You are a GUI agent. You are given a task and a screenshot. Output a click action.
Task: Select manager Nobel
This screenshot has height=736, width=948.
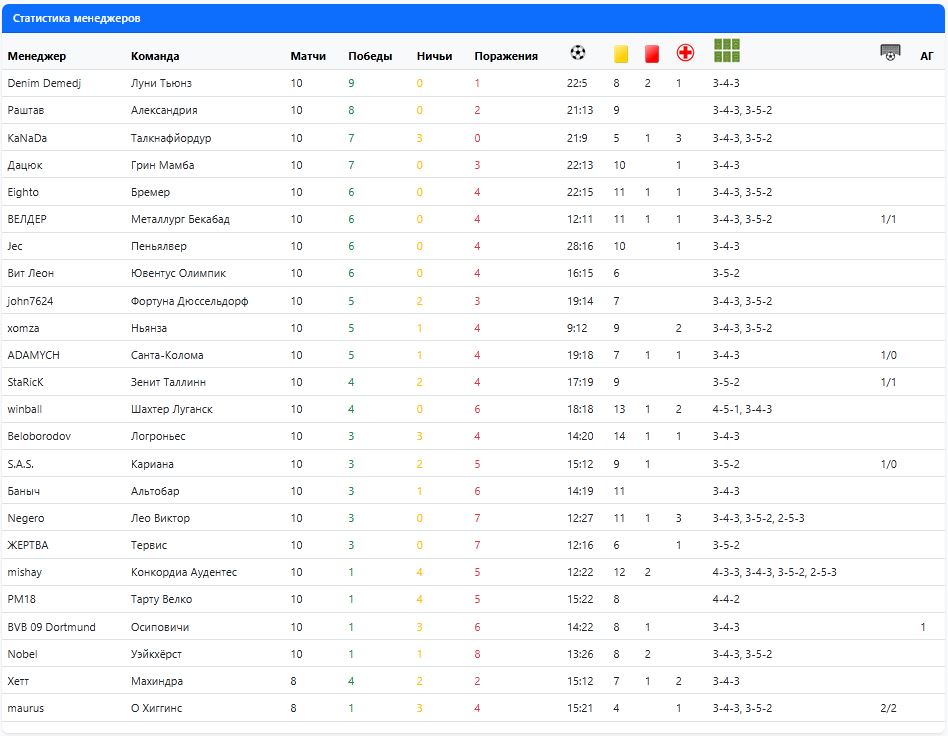point(22,654)
